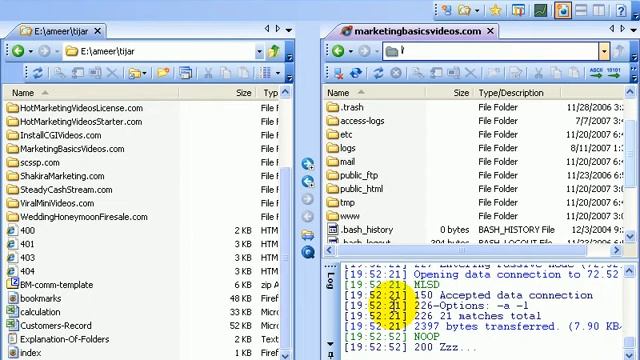Click the blue Q queue icon
The image size is (640, 360).
pos(308,252)
